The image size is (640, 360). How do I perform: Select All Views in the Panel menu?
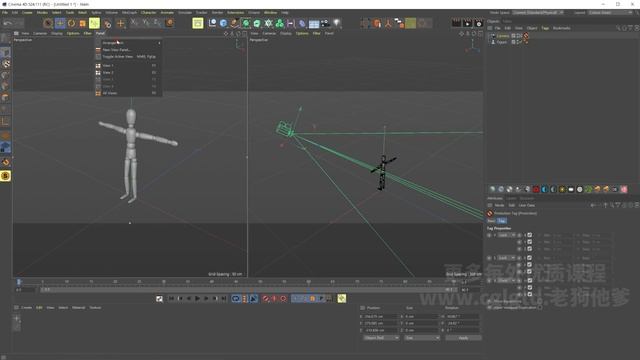[x=129, y=93]
